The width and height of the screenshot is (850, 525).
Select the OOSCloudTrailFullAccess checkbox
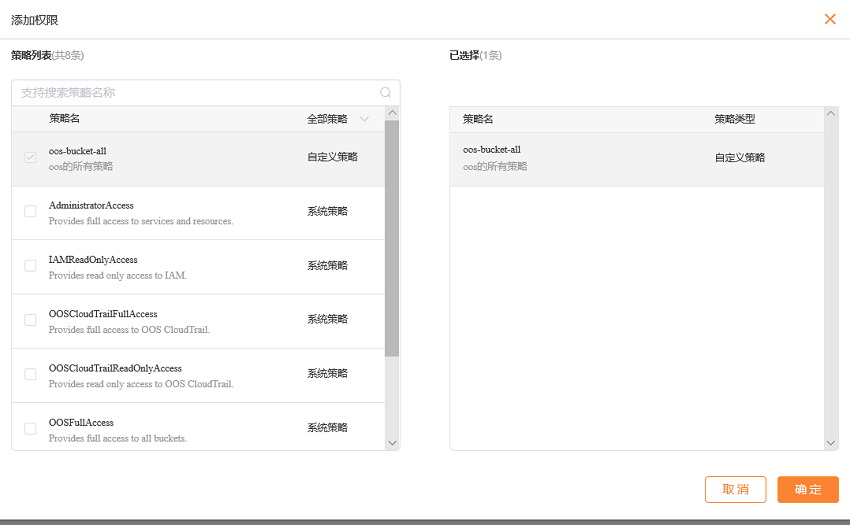(x=30, y=320)
